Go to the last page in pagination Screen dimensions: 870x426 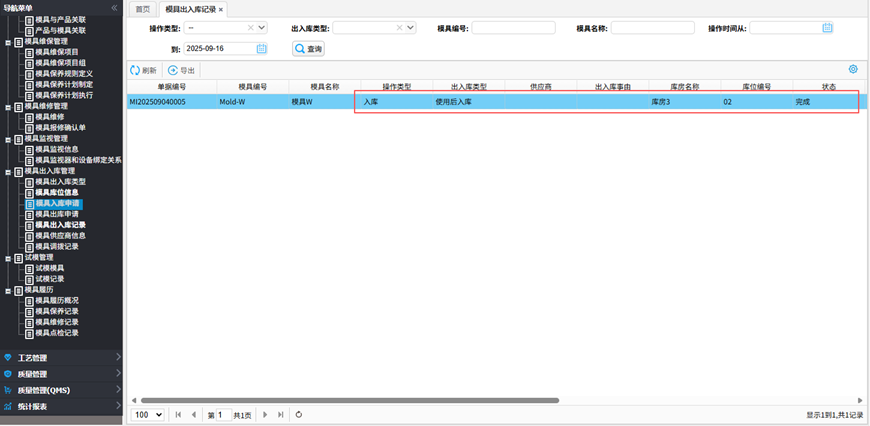pyautogui.click(x=281, y=414)
